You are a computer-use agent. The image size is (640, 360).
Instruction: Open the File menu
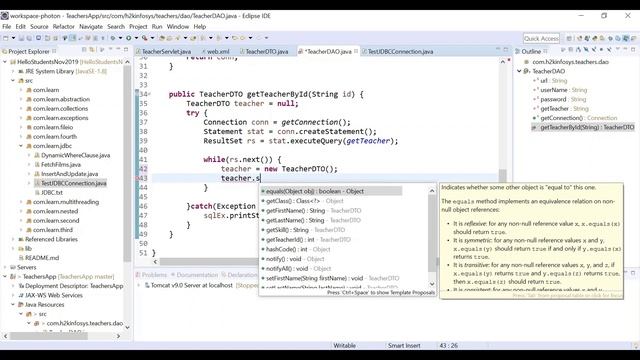[x=7, y=27]
